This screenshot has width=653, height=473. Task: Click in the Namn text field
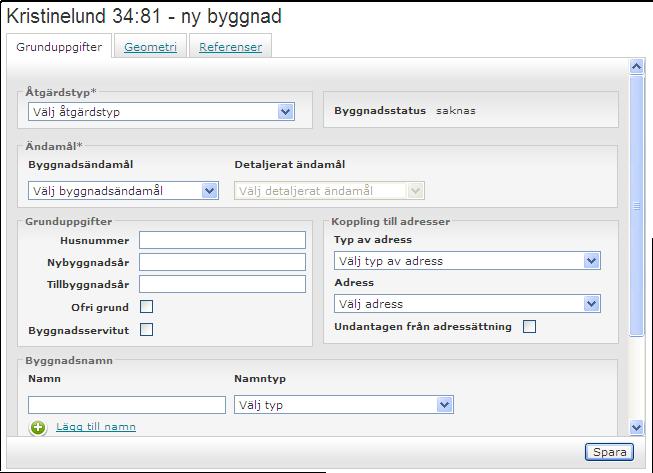coord(127,405)
